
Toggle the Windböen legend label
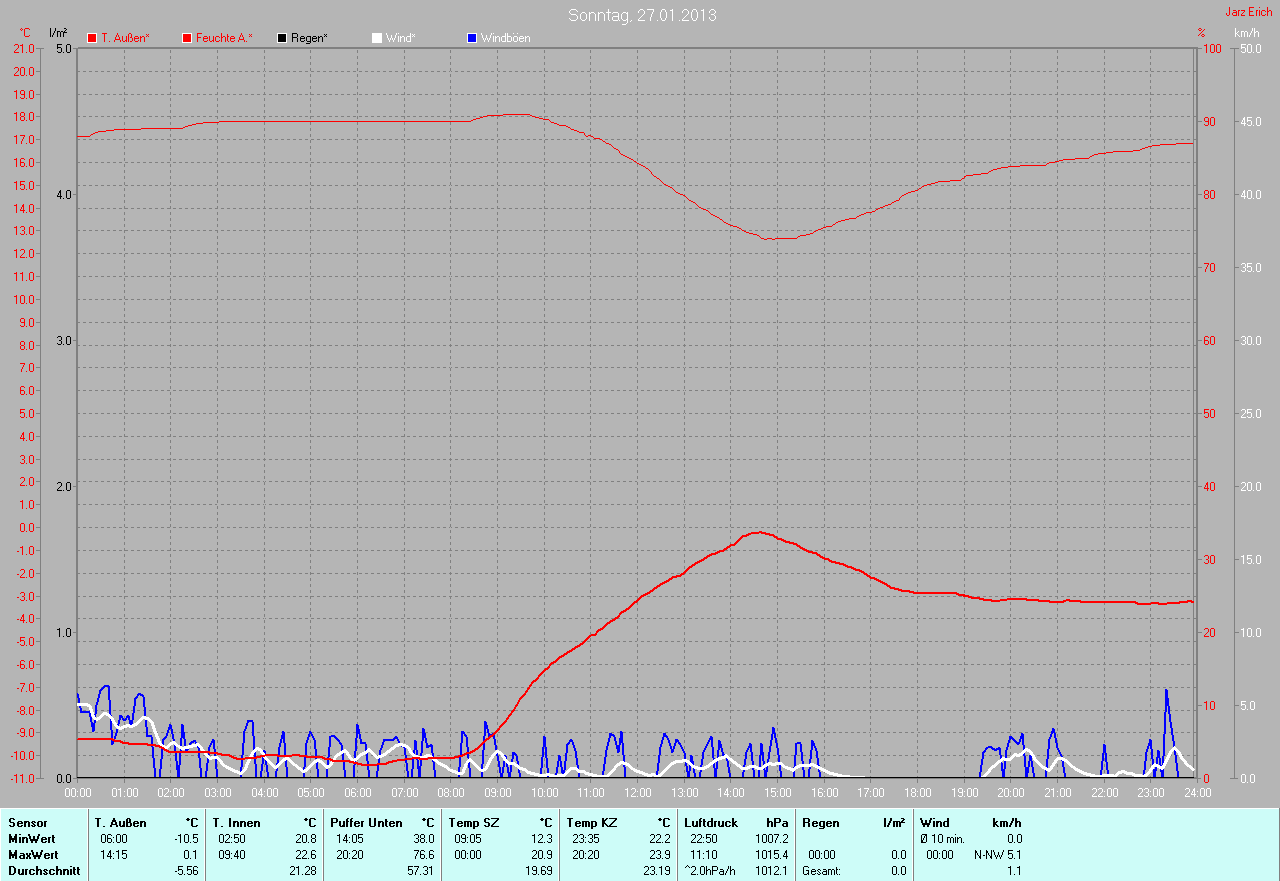505,38
